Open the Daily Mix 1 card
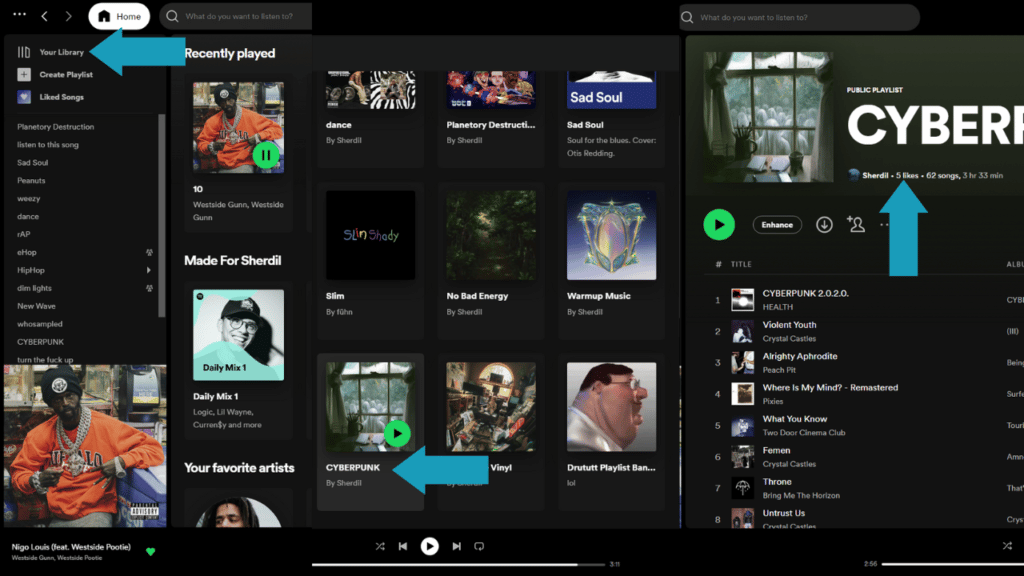This screenshot has width=1024, height=576. [238, 359]
